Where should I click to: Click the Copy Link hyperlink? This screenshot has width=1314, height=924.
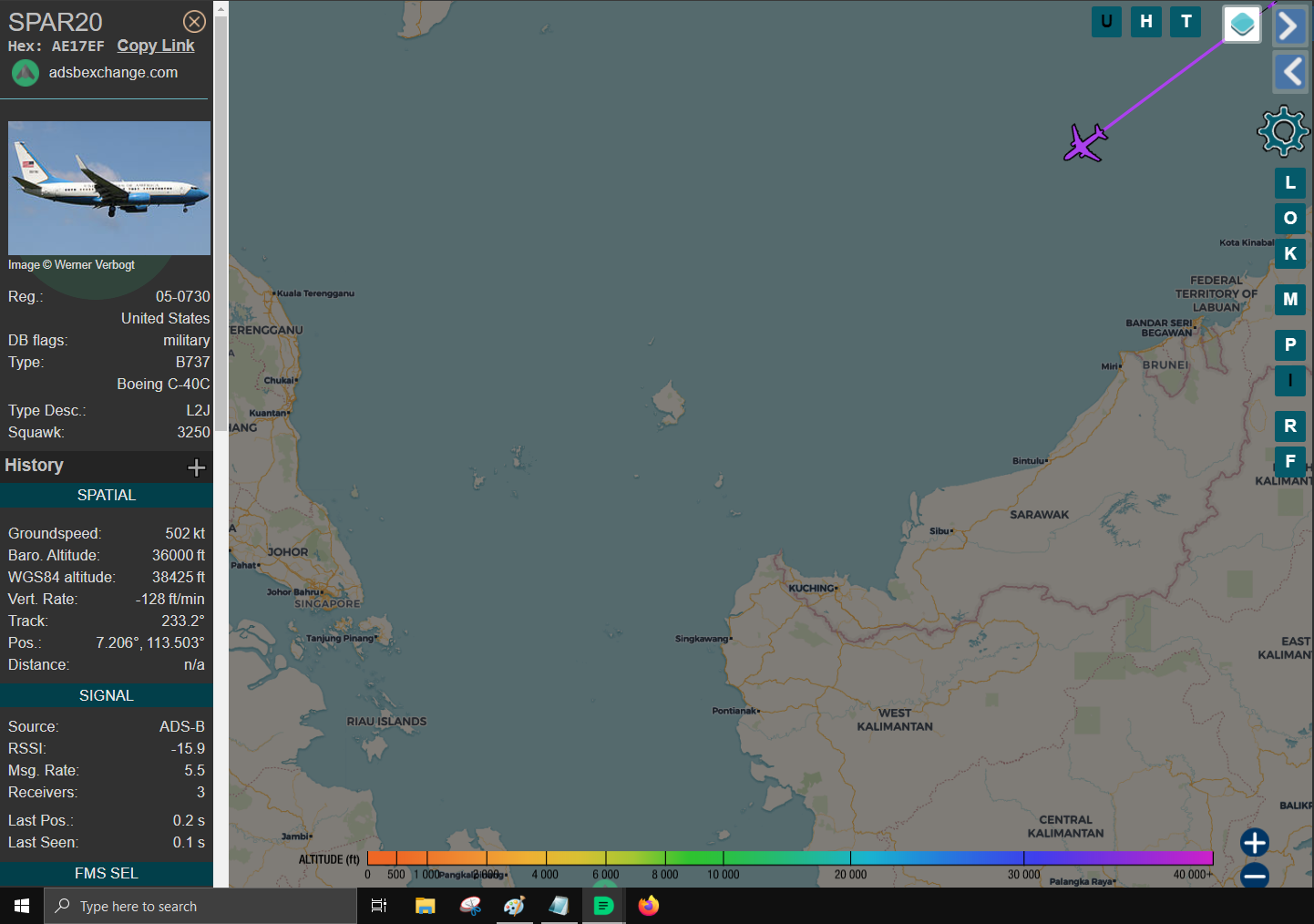pos(156,46)
